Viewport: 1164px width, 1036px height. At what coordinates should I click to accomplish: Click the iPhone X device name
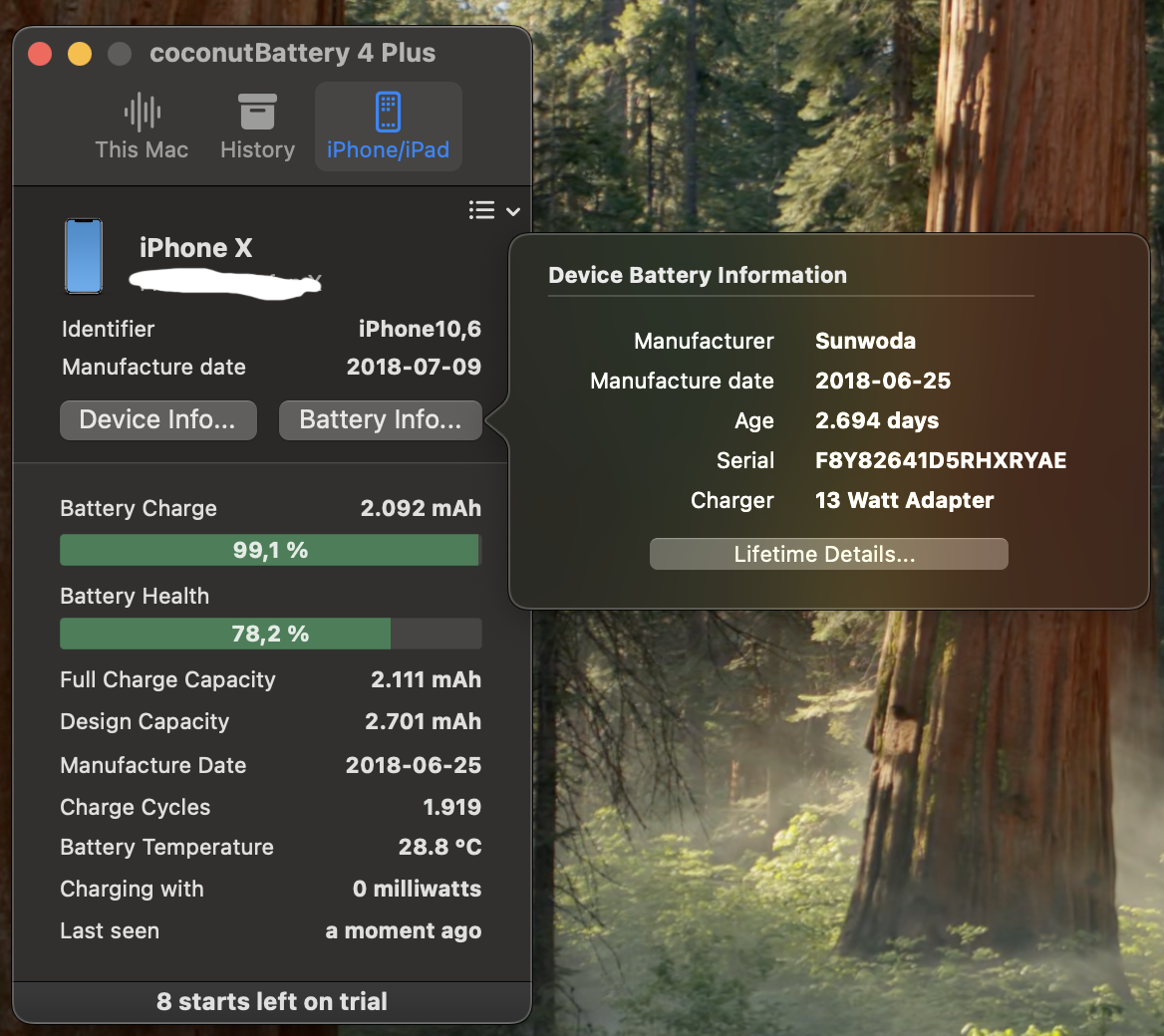click(196, 248)
